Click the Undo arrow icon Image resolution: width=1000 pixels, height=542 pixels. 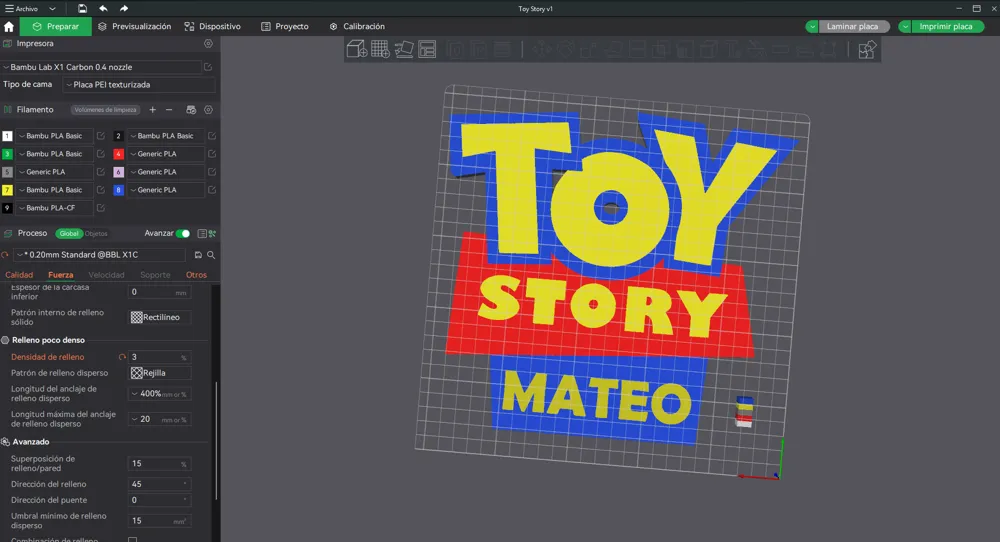103,8
